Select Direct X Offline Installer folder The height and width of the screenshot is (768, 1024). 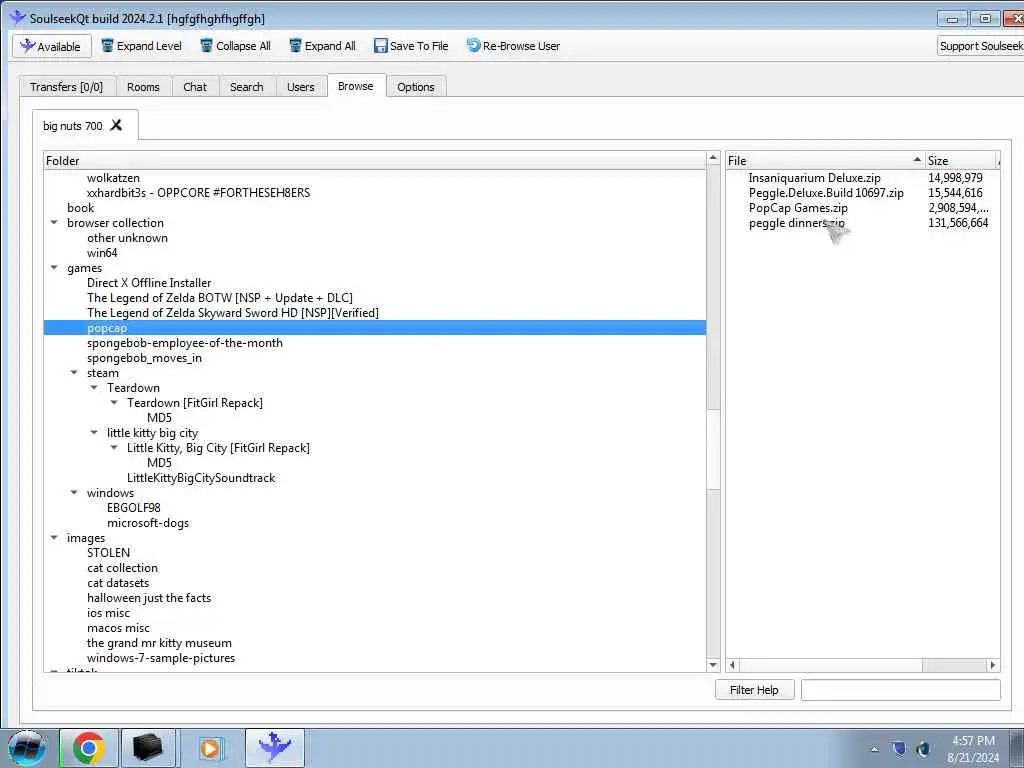149,283
